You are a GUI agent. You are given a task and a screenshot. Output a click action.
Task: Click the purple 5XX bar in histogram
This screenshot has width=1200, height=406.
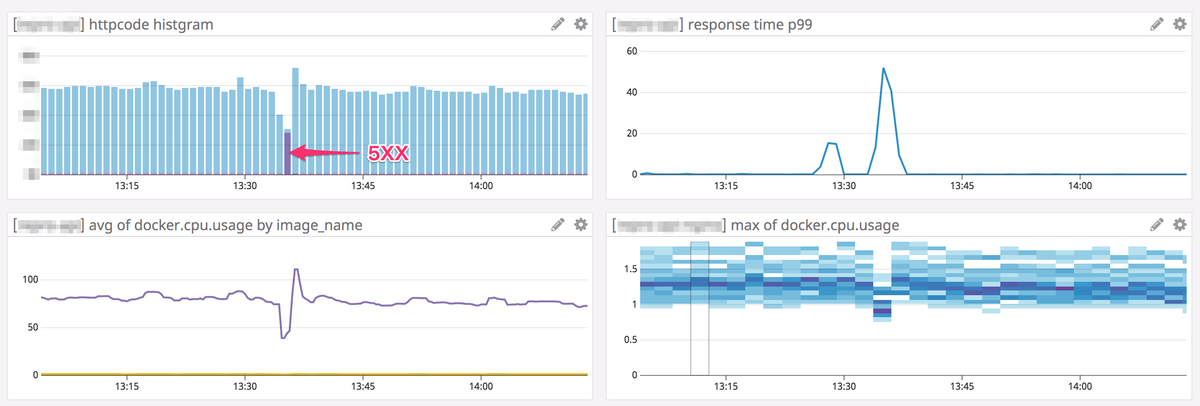pos(287,153)
